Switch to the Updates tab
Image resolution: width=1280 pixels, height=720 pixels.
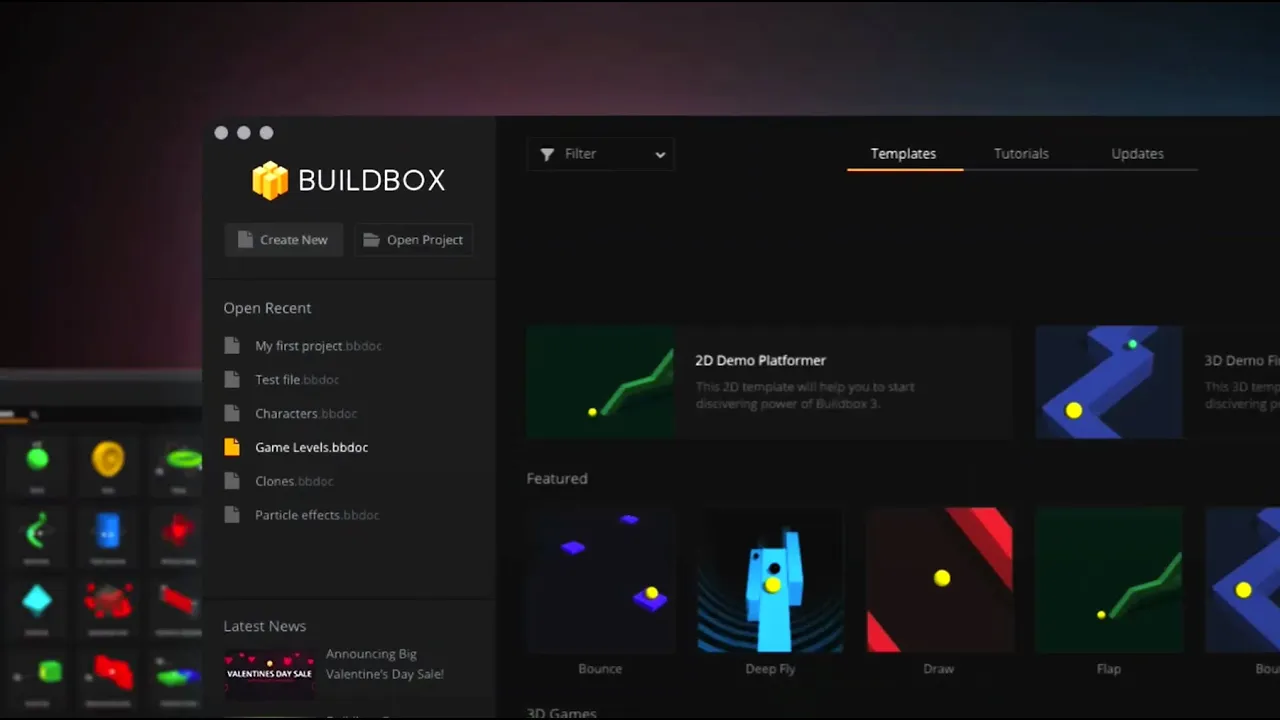tap(1137, 154)
